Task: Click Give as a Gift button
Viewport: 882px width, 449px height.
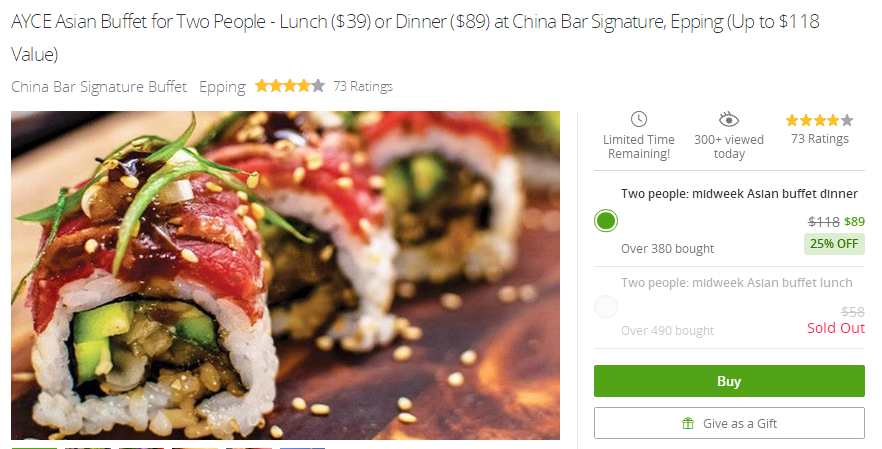Action: point(729,423)
